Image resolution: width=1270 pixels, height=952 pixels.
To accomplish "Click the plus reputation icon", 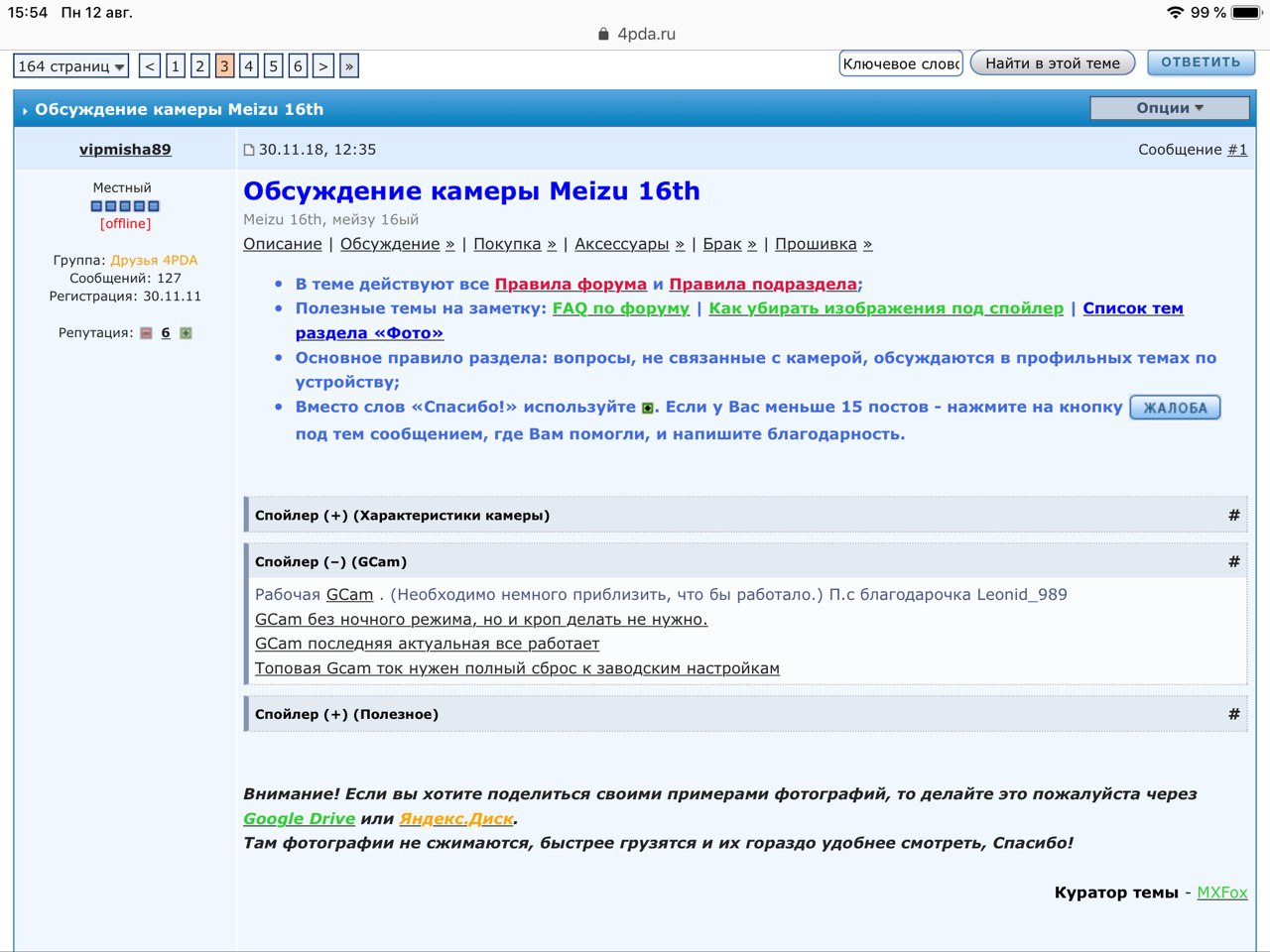I will coord(186,333).
